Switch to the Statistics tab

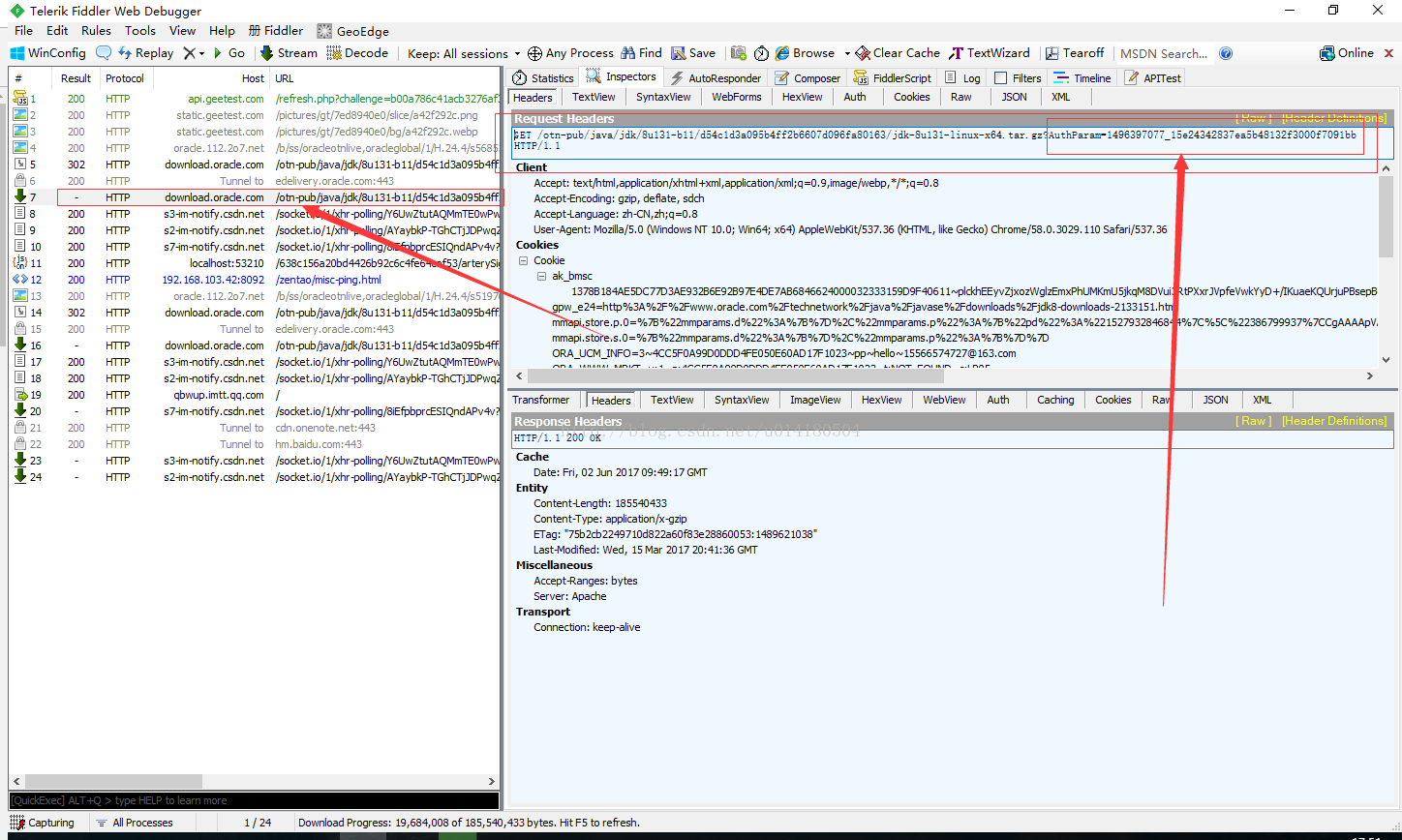[543, 78]
